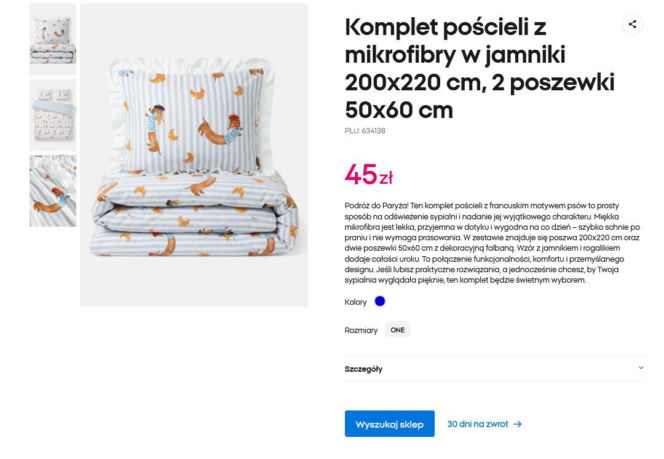View the second thumbnail of the made bed
The height and width of the screenshot is (459, 664).
point(53,114)
